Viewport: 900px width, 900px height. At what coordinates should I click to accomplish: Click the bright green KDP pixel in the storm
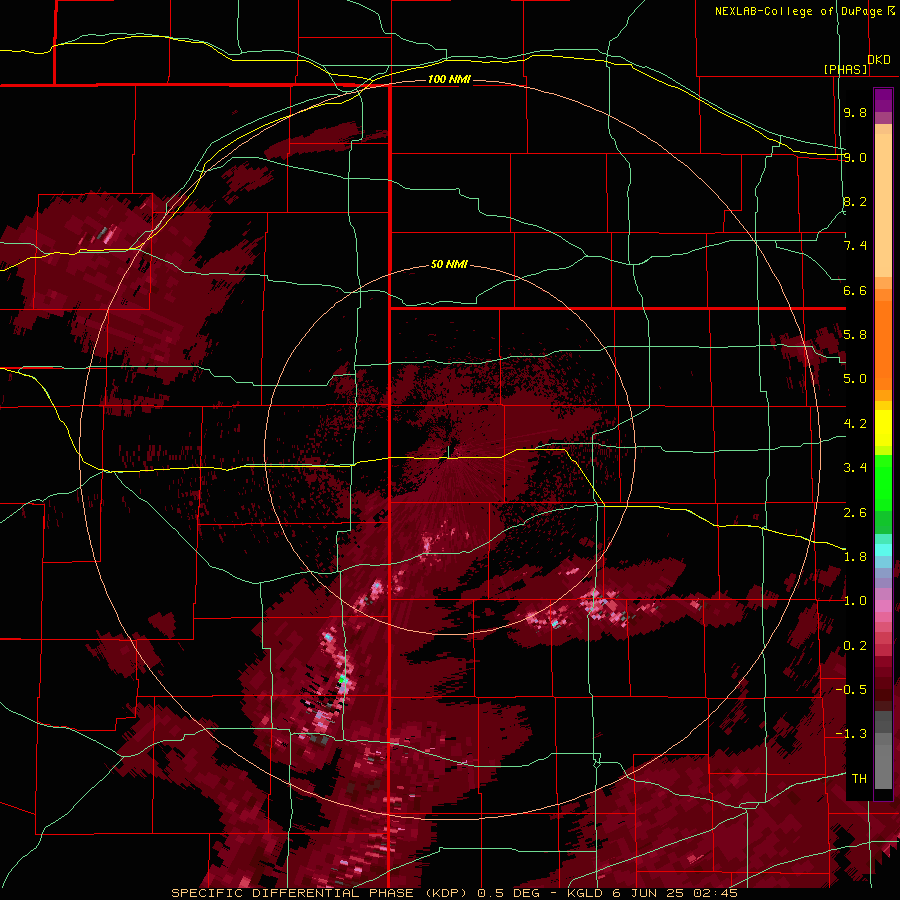click(x=342, y=680)
